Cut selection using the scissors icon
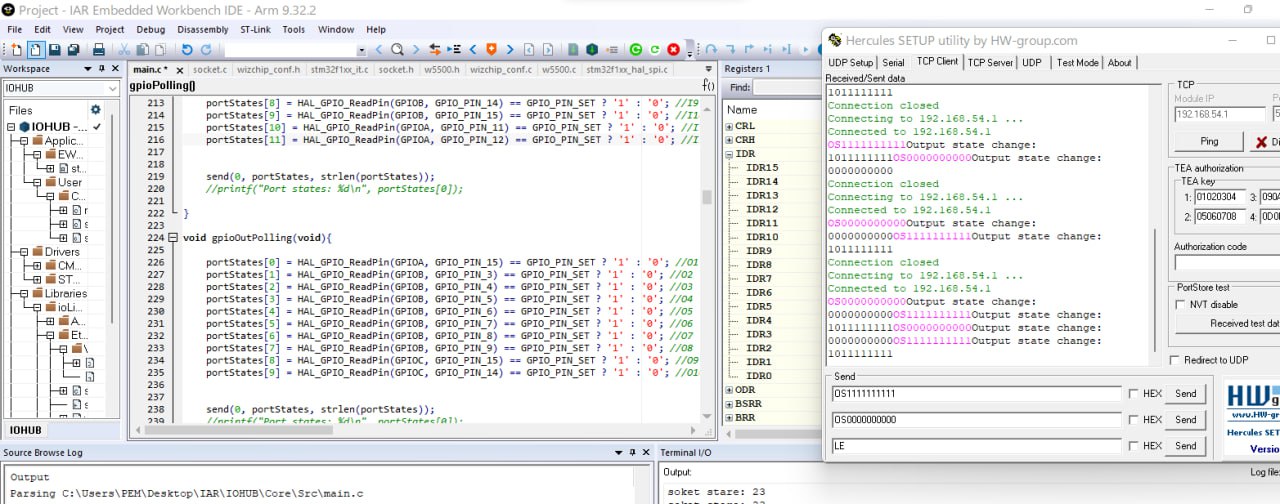 tap(126, 49)
